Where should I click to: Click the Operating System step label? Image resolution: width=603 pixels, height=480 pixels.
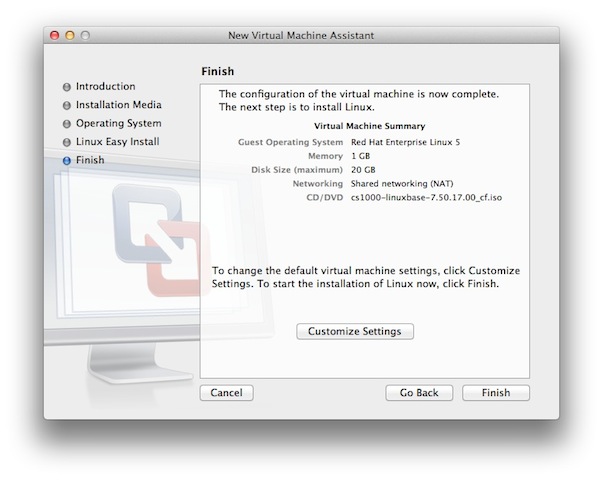(x=118, y=123)
